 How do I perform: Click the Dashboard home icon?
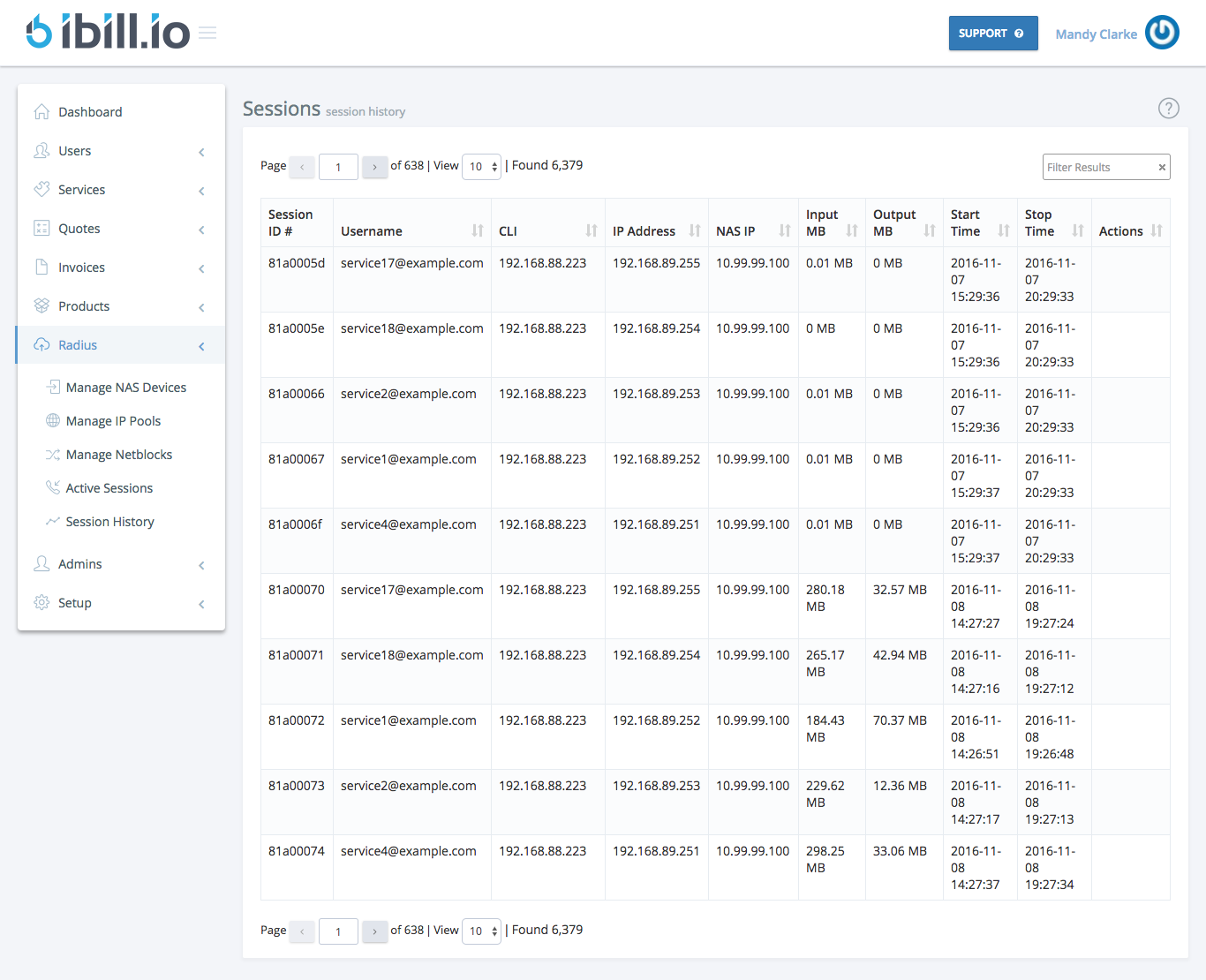[41, 111]
